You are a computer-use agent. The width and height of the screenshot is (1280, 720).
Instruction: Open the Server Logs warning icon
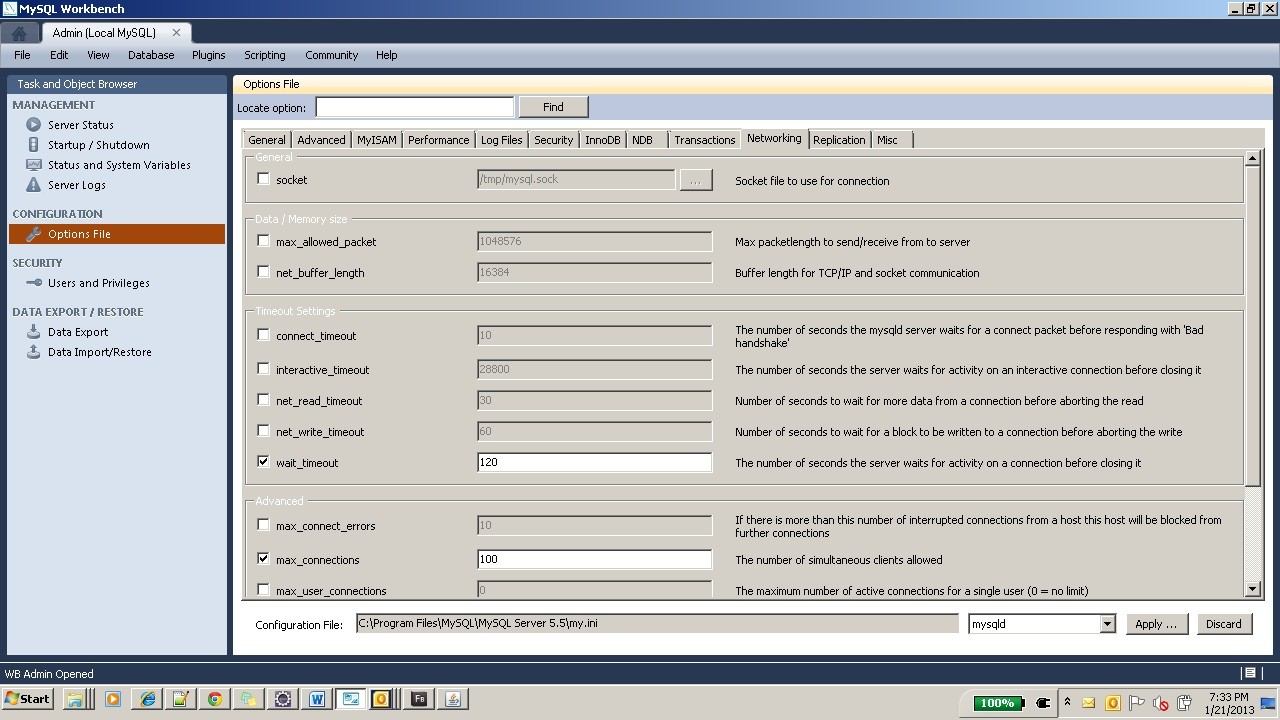point(33,185)
